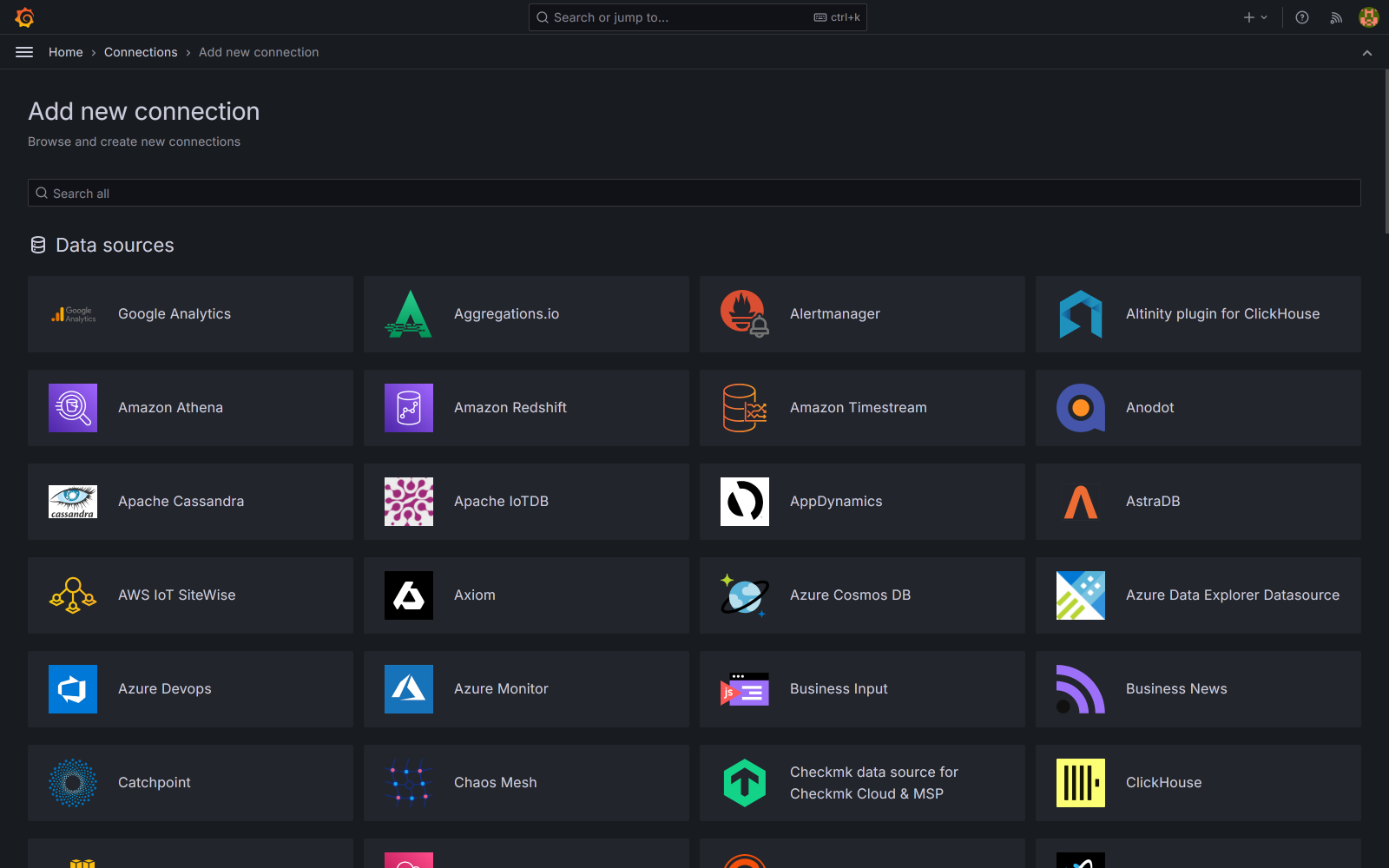Screen dimensions: 1389x868
Task: Click the page vertical scrollbar
Action: 1386,152
